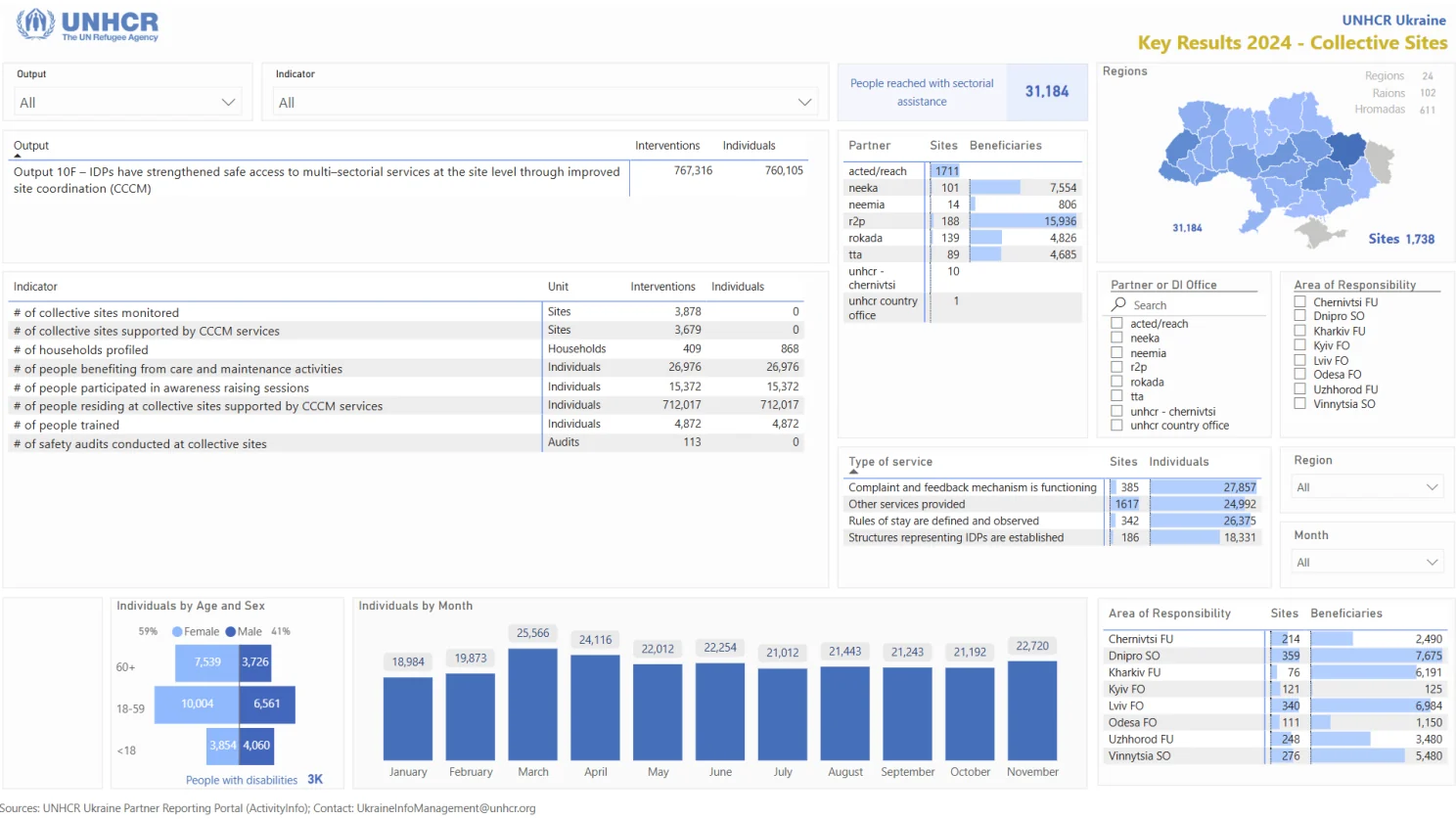Viewport: 1456px width, 819px height.
Task: Expand the Month filter dropdown
Action: coord(1367,563)
